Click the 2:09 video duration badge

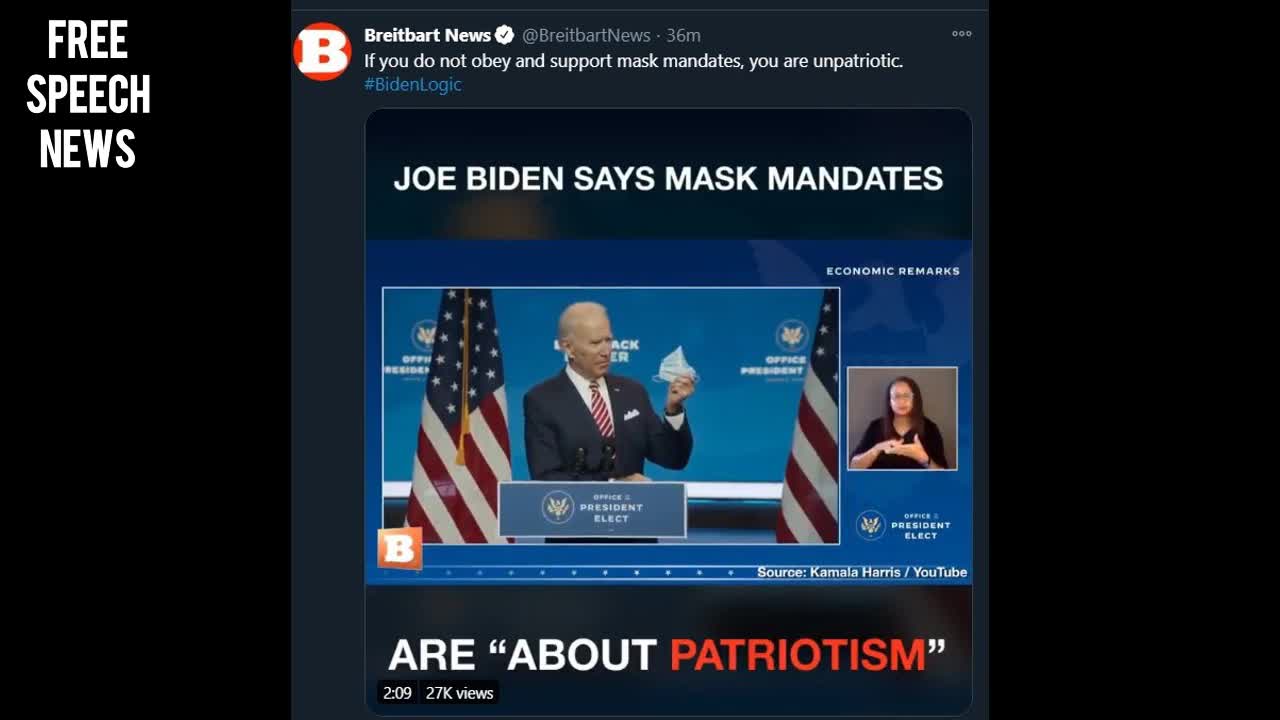397,692
